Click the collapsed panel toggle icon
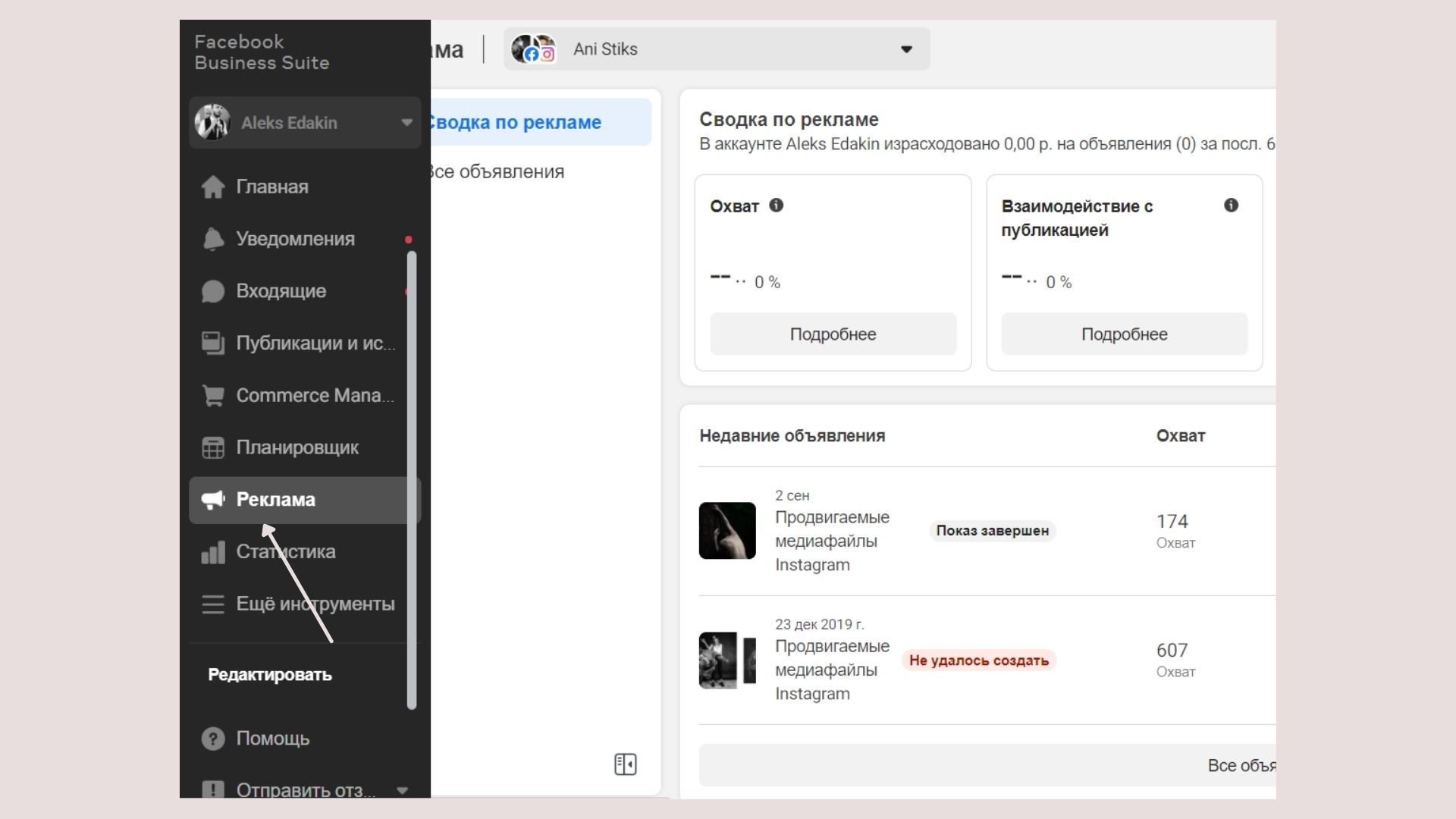 [626, 764]
